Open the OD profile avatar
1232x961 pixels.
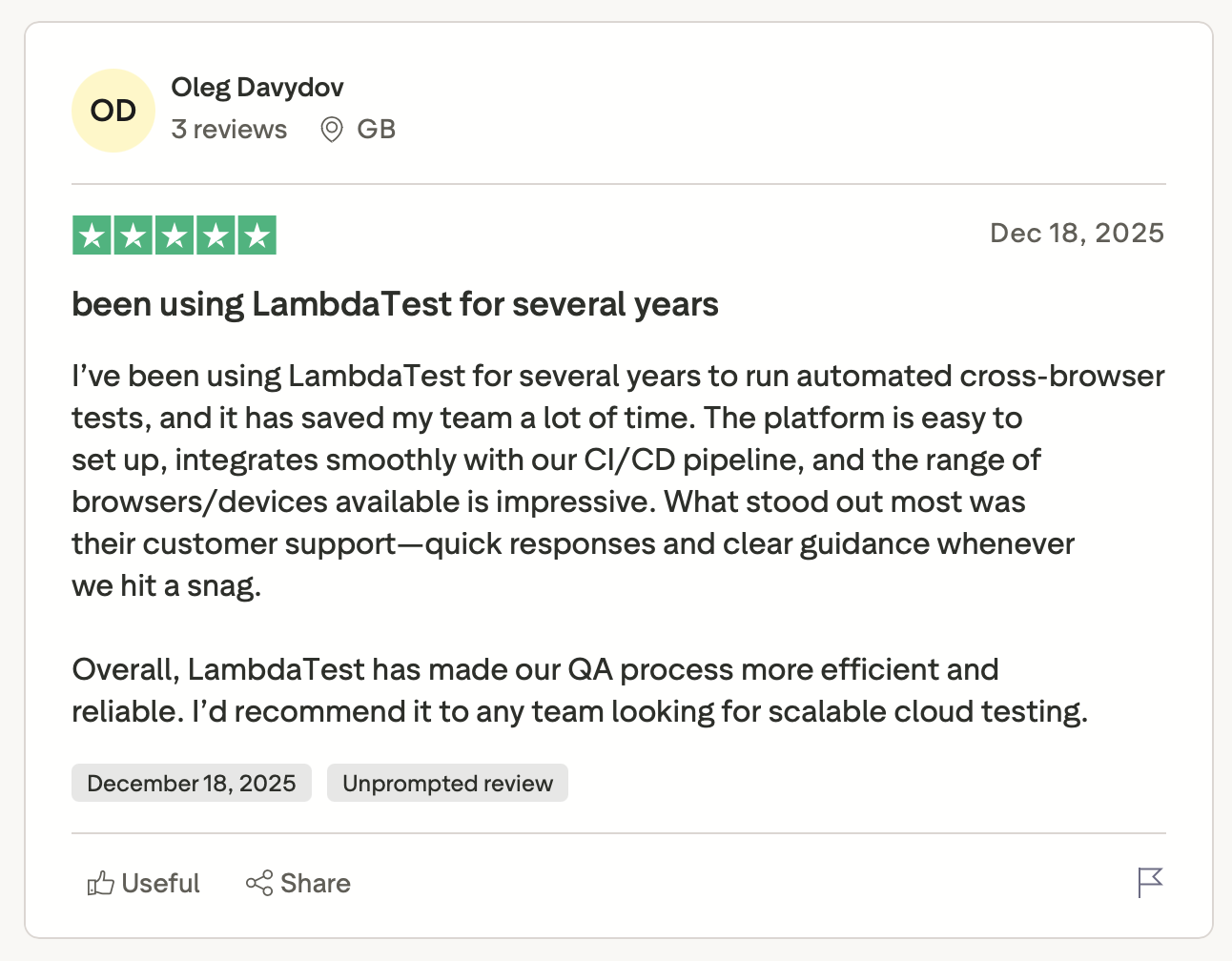pos(113,111)
